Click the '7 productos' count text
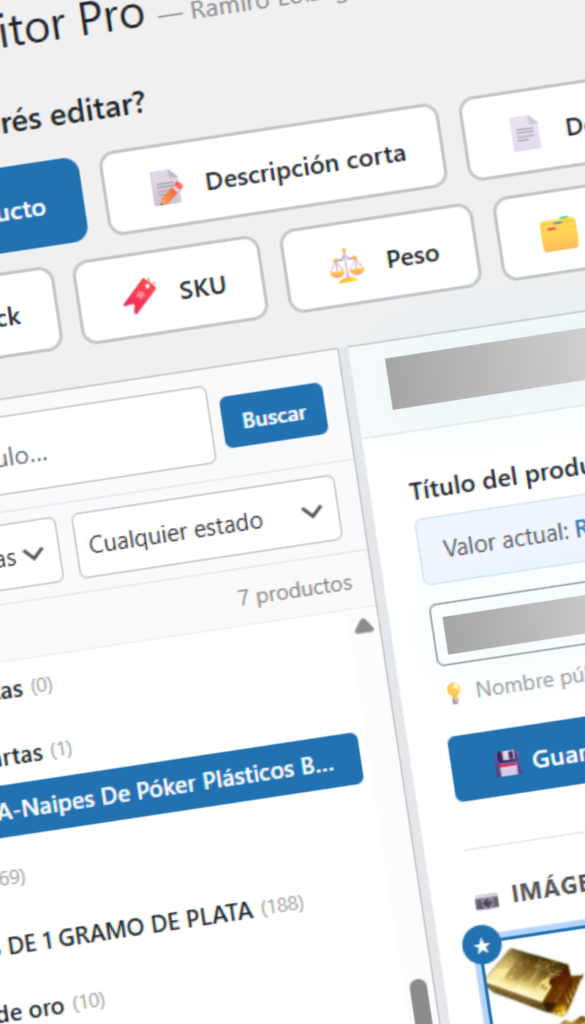585x1024 pixels. tap(295, 590)
